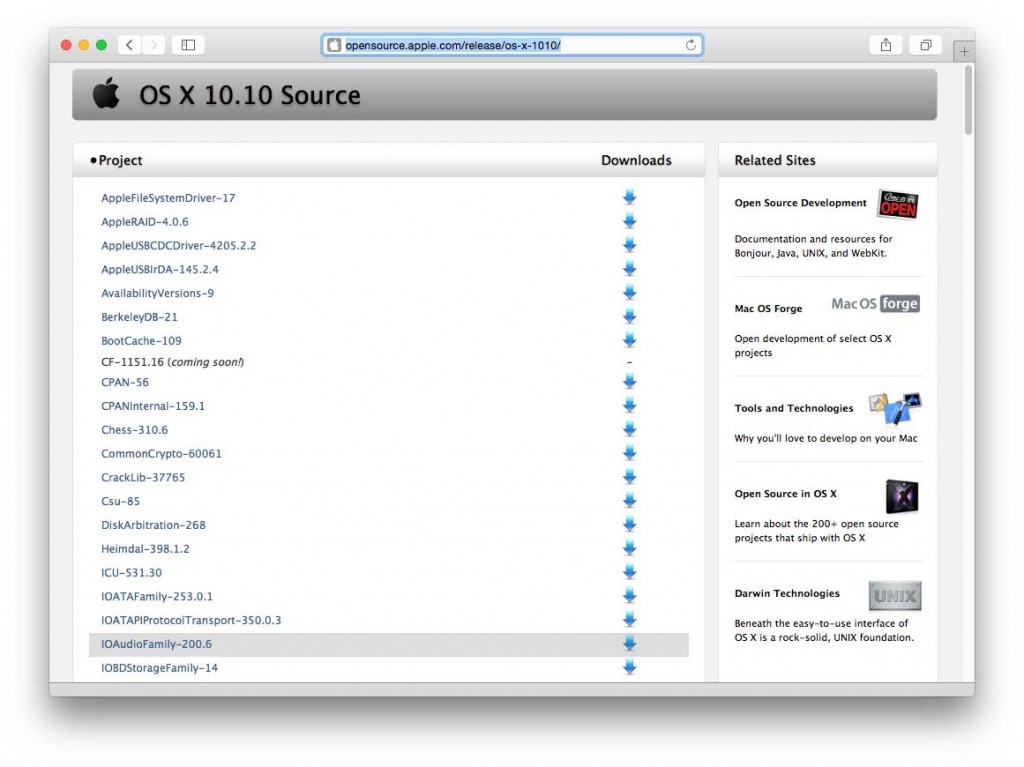Download IOATAFamily-253.0.1 via its arrow icon
Image resolution: width=1024 pixels, height=767 pixels.
(630, 596)
